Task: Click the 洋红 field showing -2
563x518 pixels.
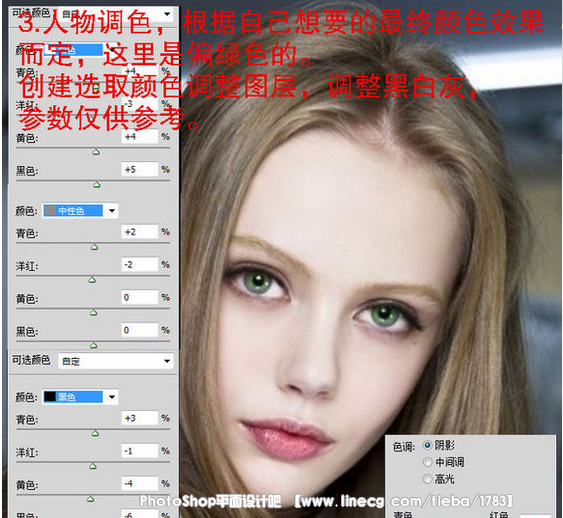Action: tap(140, 265)
